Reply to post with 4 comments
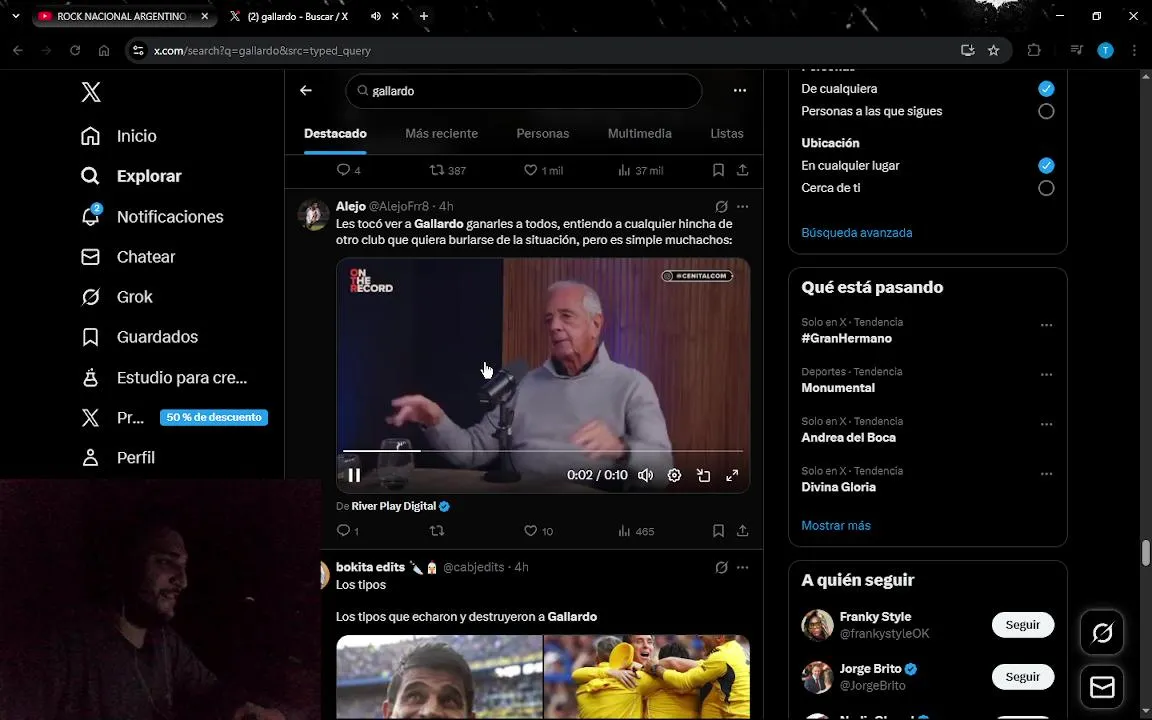Viewport: 1152px width, 720px height. point(348,170)
